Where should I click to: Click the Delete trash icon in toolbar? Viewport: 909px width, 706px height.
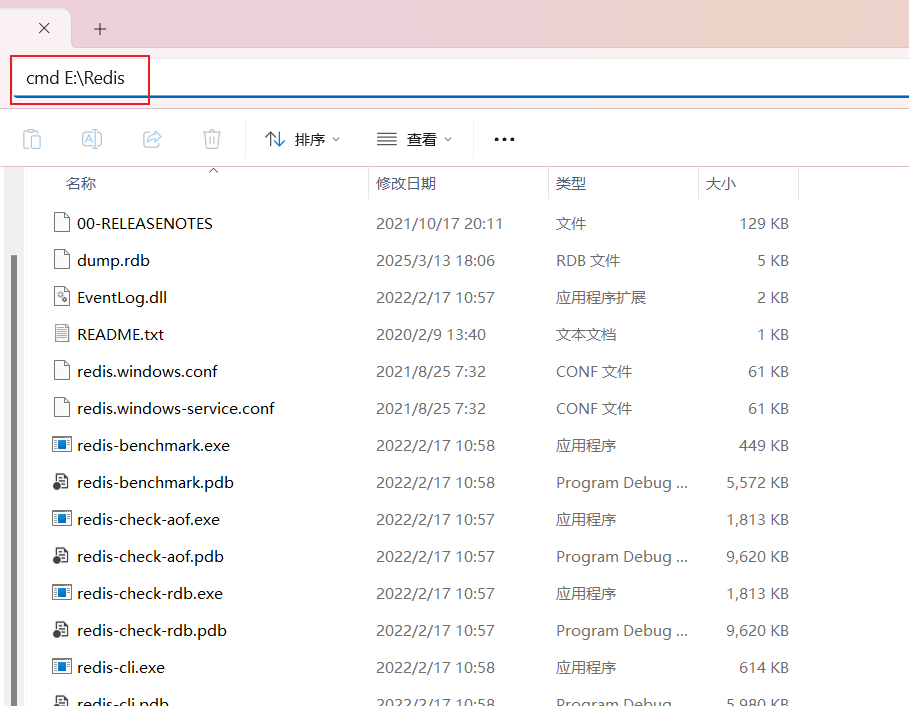click(x=212, y=140)
